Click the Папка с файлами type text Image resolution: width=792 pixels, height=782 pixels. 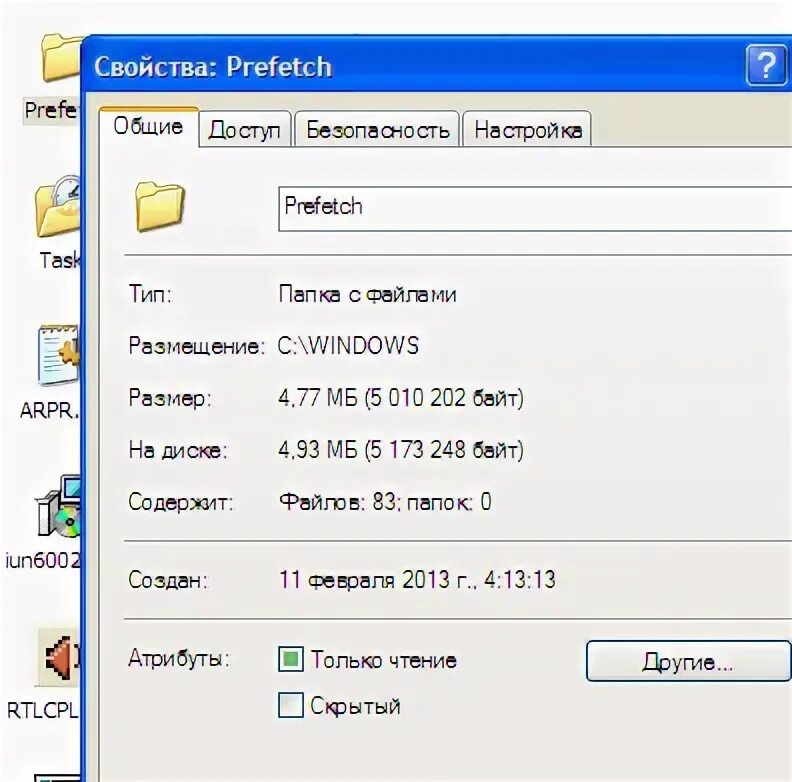click(368, 294)
